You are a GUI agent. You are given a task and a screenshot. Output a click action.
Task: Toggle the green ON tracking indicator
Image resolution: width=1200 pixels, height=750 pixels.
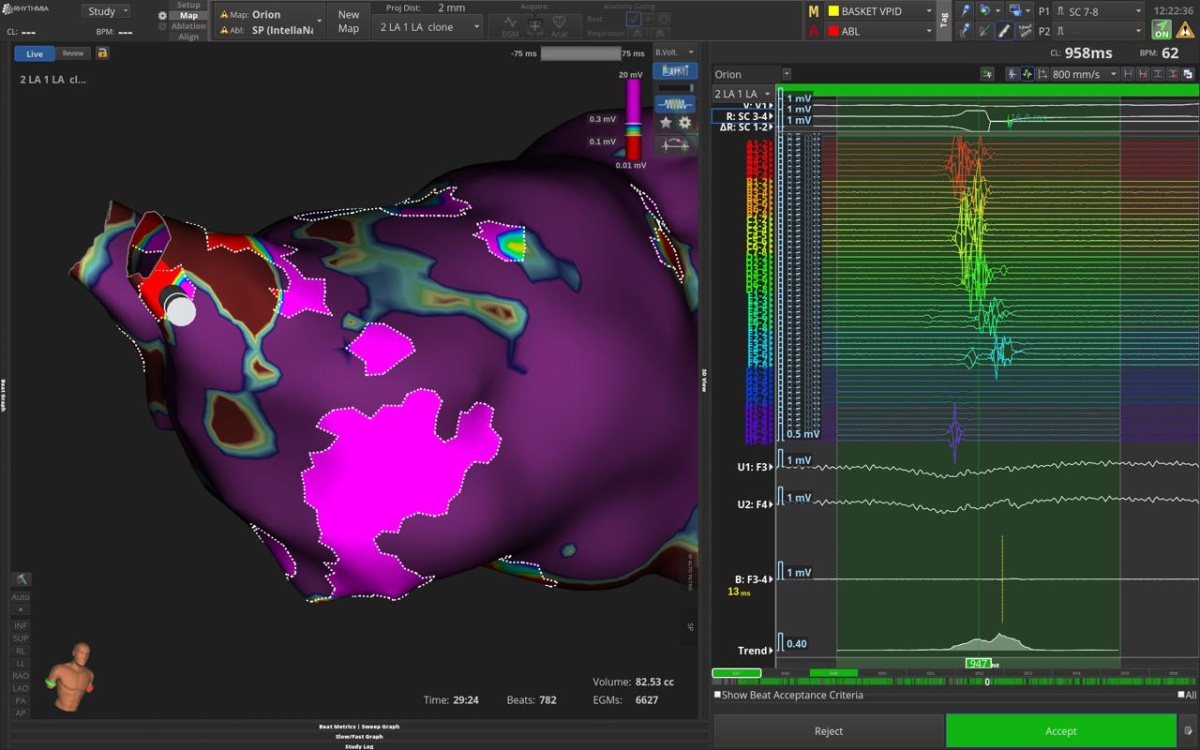[x=1161, y=30]
